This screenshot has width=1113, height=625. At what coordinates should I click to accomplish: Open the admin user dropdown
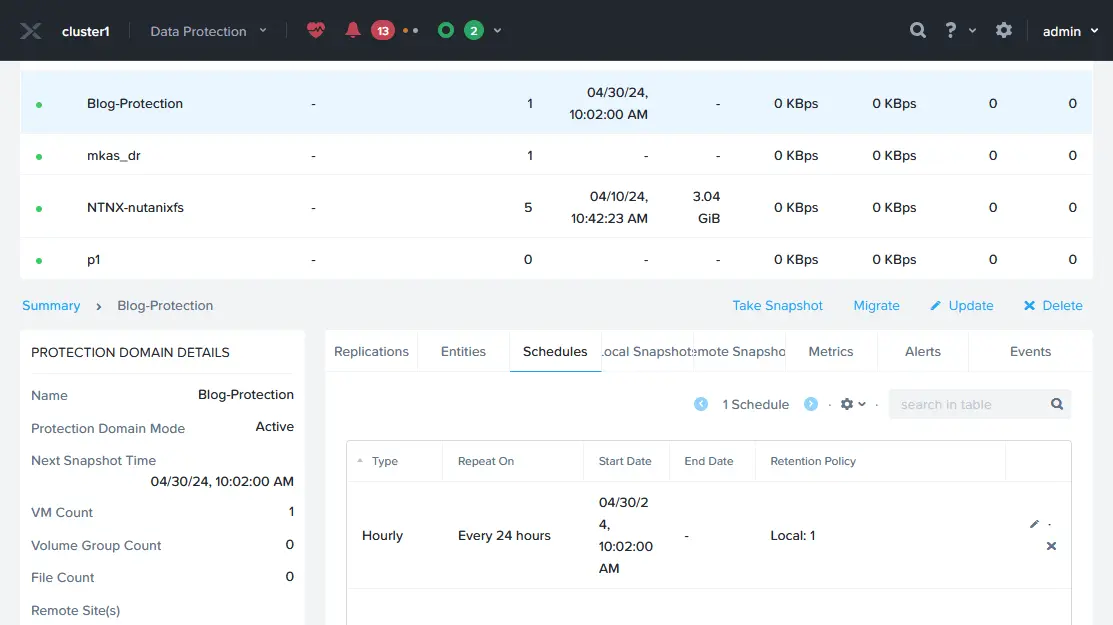(x=1070, y=31)
